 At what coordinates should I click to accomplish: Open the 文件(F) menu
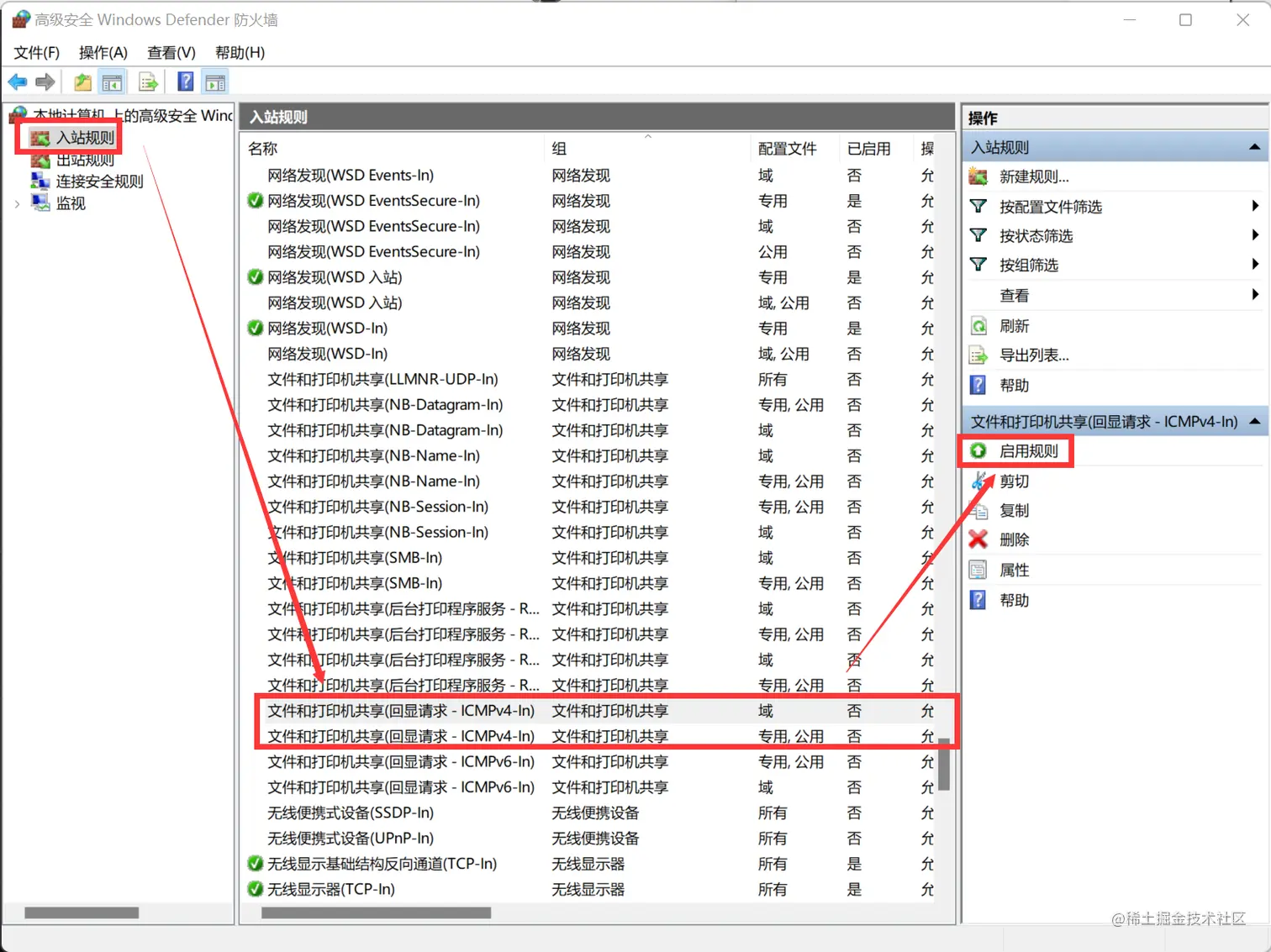coord(37,52)
